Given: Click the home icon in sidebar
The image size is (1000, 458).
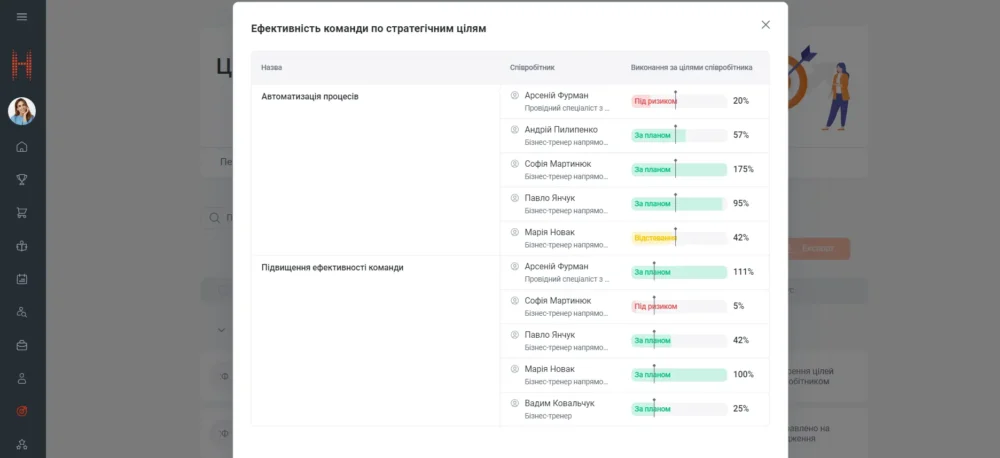Looking at the screenshot, I should [22, 147].
